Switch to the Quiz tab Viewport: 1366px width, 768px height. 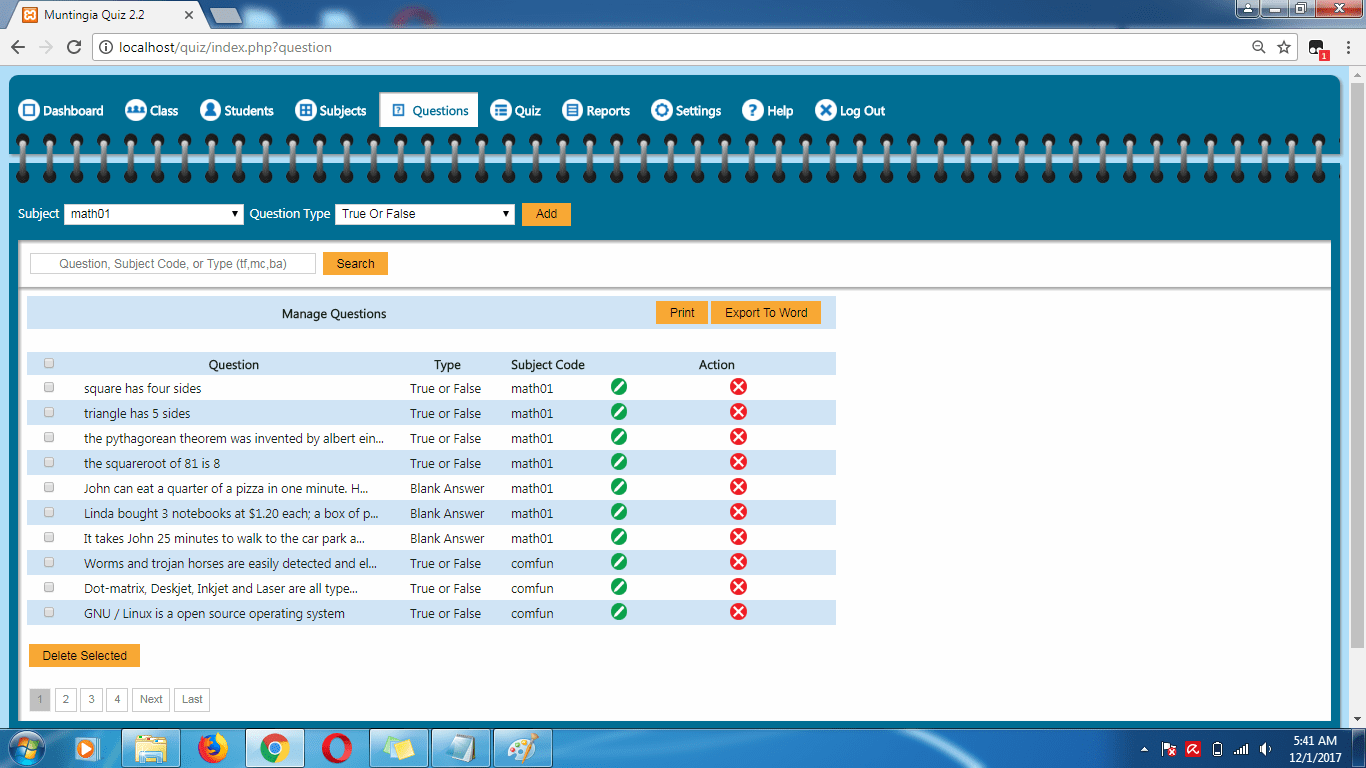point(515,110)
